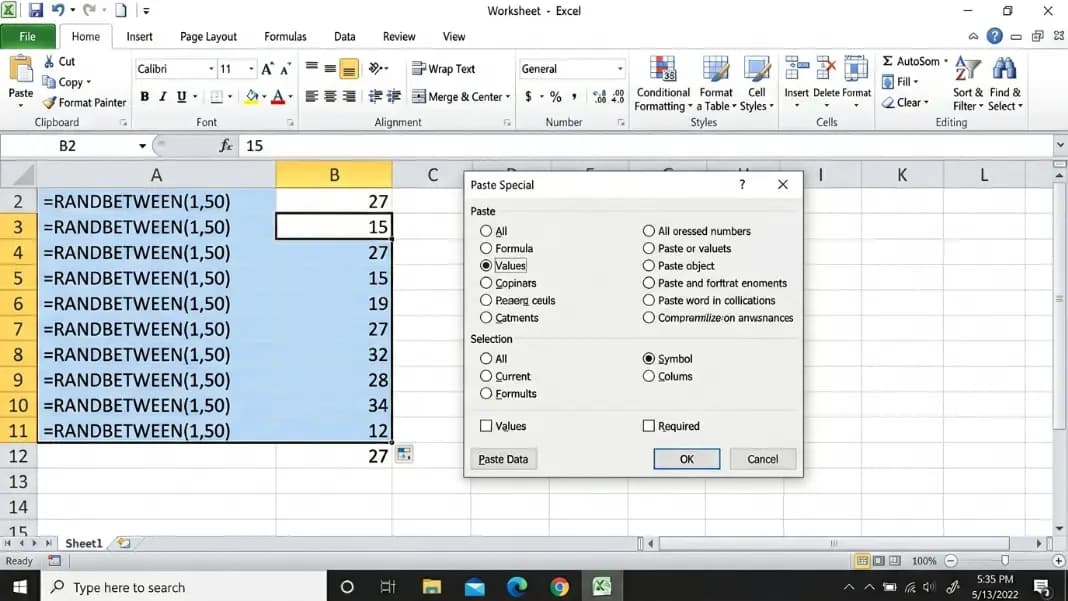Click the Paste Data button
The image size is (1068, 601).
[x=503, y=459]
